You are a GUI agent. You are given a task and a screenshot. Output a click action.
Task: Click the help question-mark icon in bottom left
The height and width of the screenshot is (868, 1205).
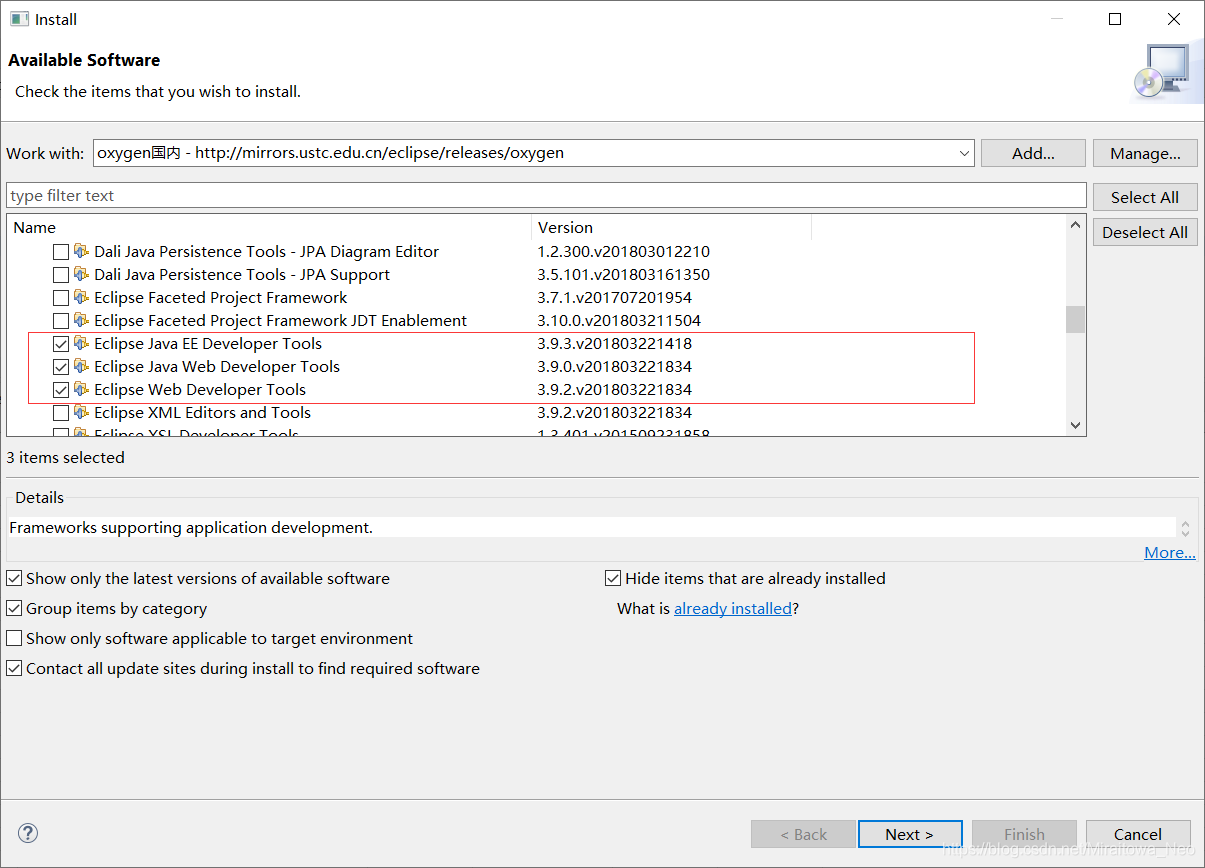28,833
